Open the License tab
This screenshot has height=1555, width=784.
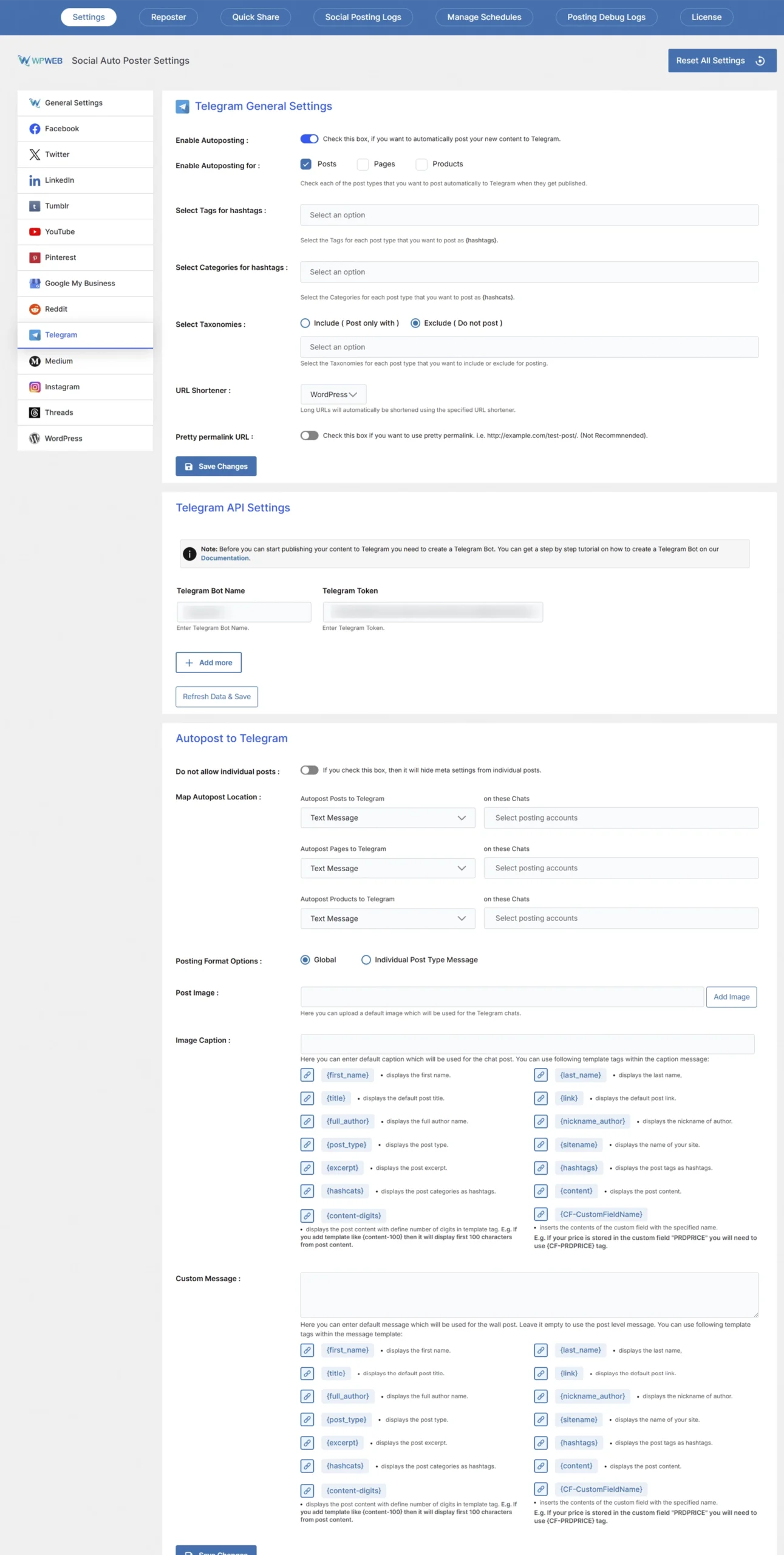pyautogui.click(x=706, y=17)
